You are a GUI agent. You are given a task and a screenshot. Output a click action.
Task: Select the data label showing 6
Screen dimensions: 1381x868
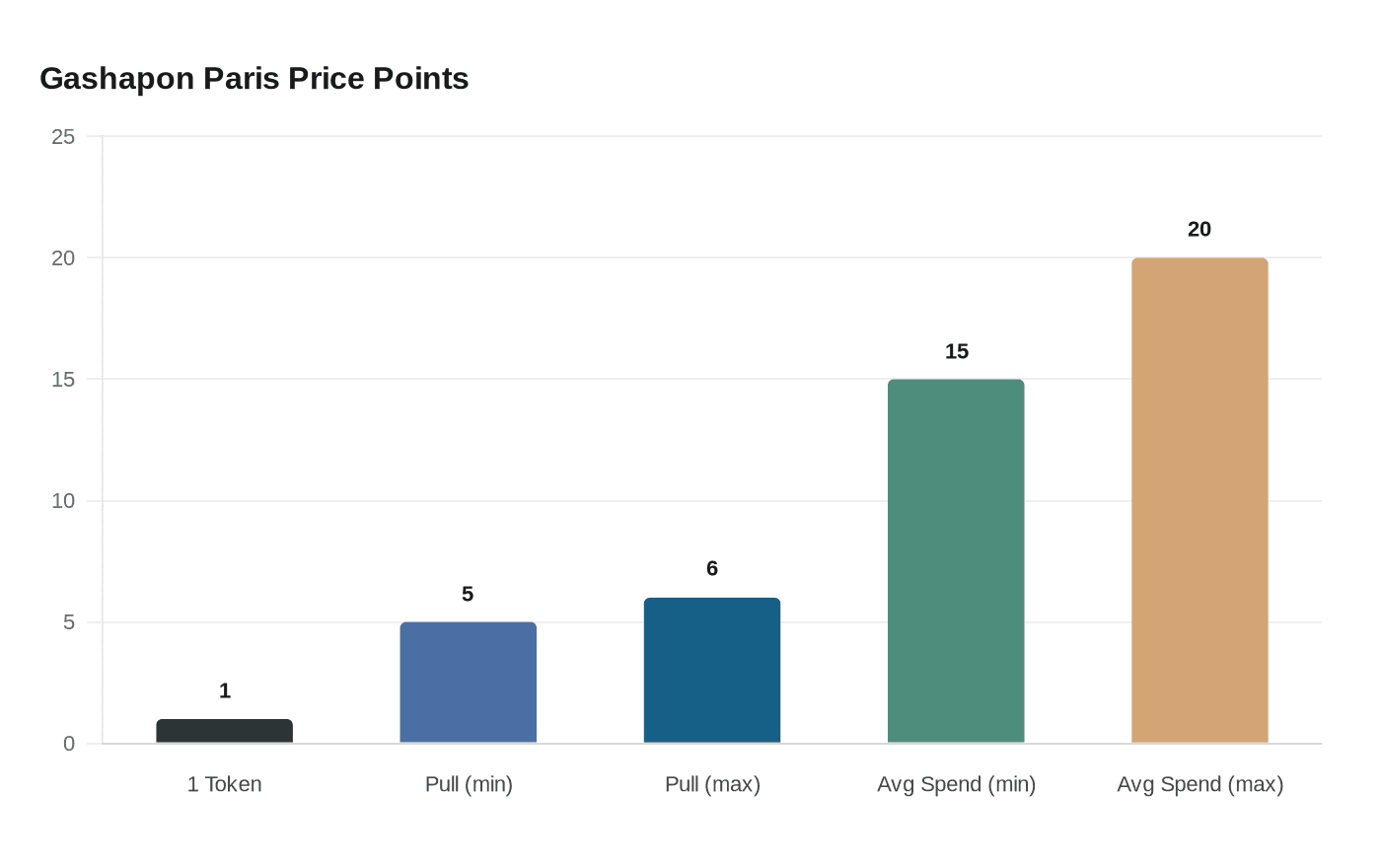point(712,568)
